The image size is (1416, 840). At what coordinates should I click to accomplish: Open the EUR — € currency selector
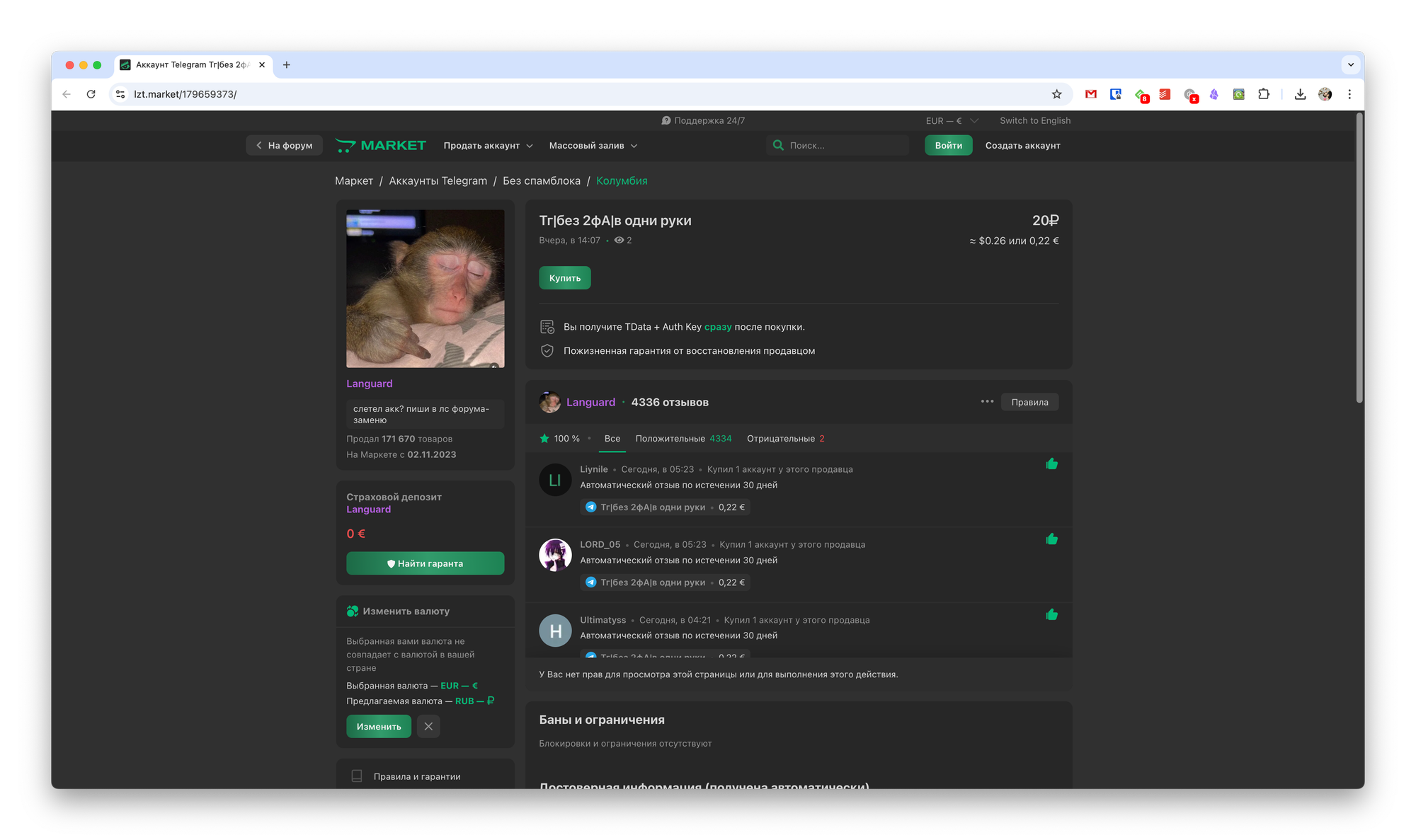click(951, 121)
